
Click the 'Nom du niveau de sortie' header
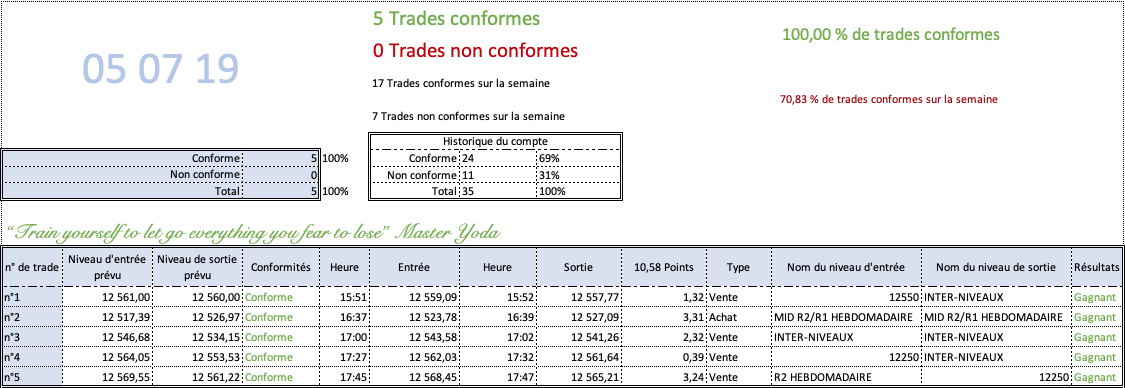tap(995, 267)
